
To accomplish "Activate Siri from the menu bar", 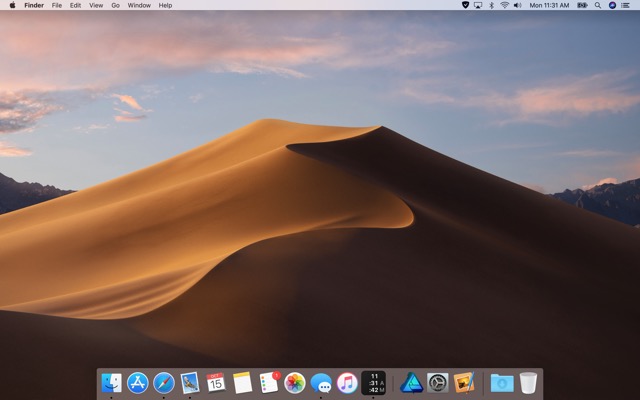I will pyautogui.click(x=612, y=5).
